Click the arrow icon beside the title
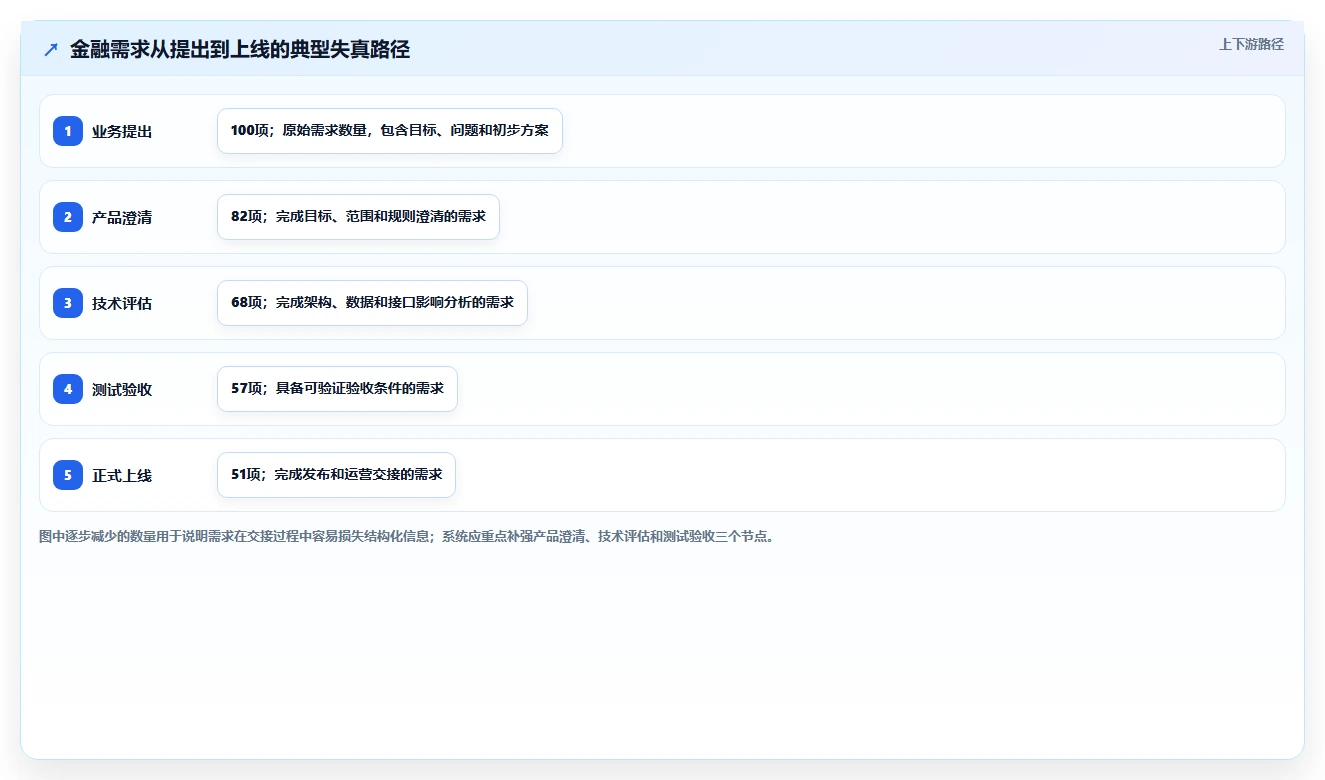Image resolution: width=1325 pixels, height=780 pixels. pos(51,50)
